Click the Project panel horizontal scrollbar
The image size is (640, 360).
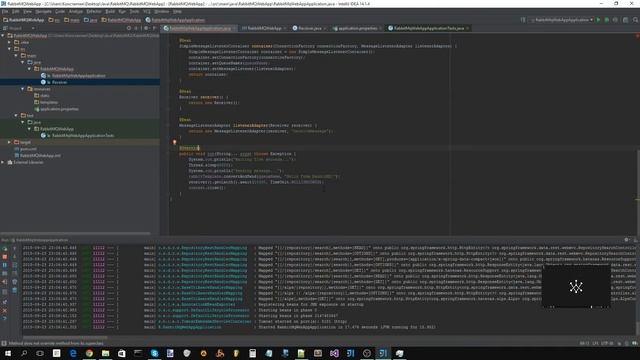coord(76,233)
